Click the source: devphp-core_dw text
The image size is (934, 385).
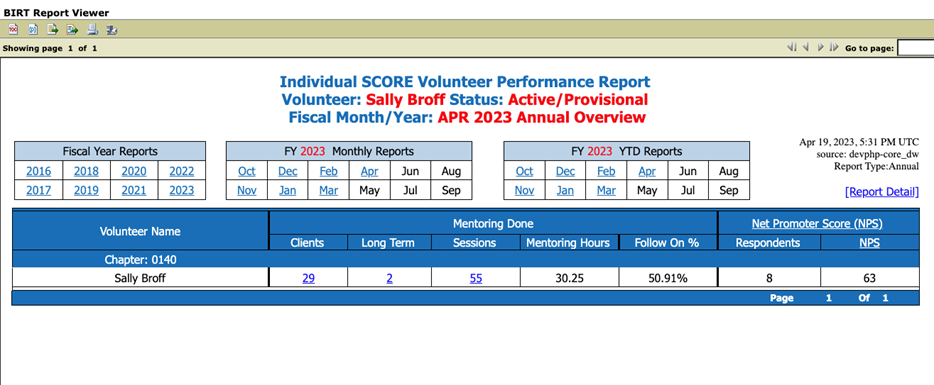pyautogui.click(x=868, y=154)
